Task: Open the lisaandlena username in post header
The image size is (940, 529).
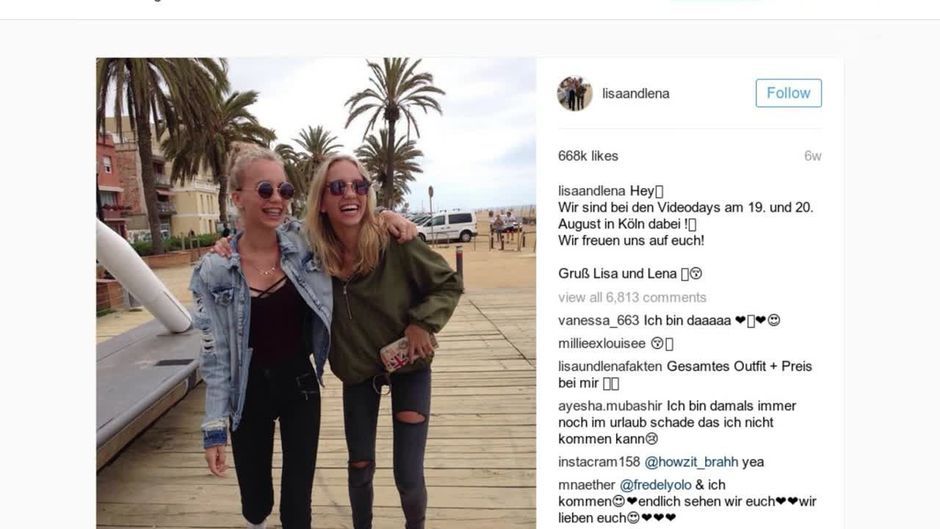Action: (635, 94)
